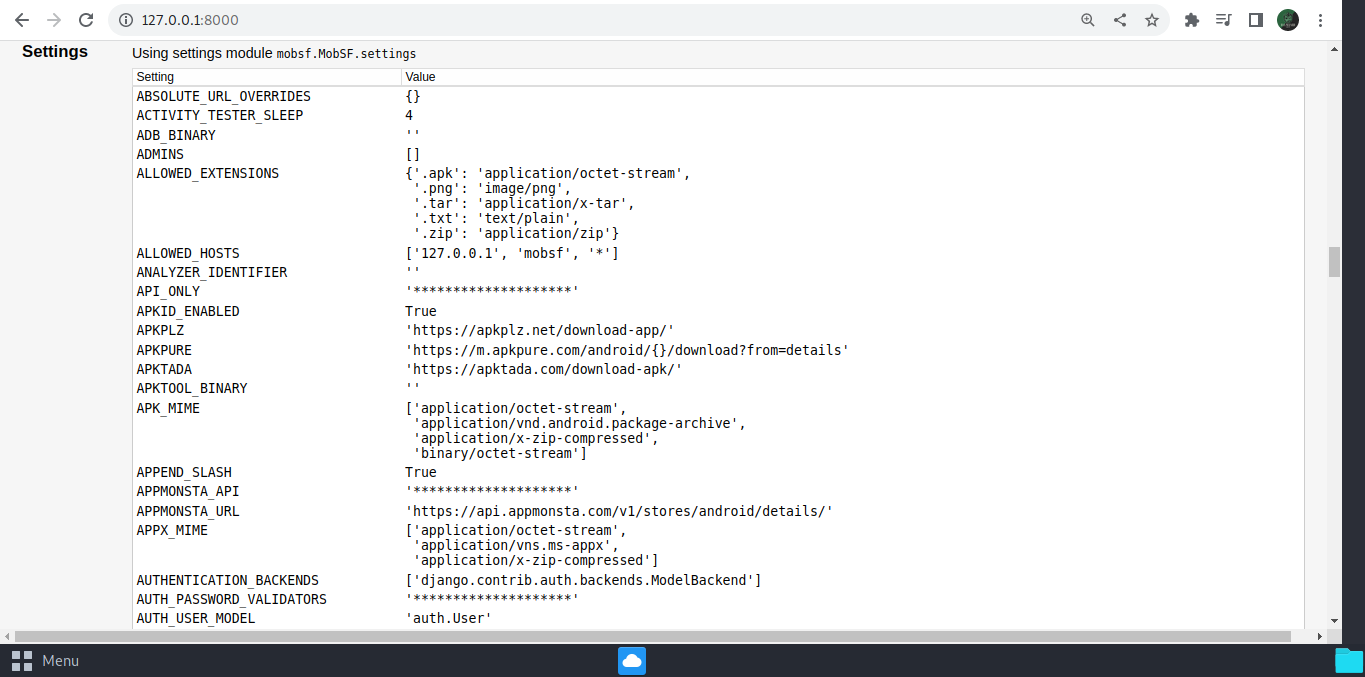
Task: Open the browser forward navigation arrow
Action: pyautogui.click(x=53, y=19)
